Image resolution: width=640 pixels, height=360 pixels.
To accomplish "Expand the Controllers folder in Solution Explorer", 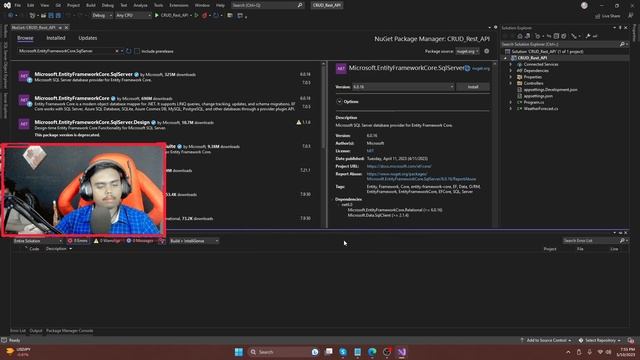I will point(510,83).
